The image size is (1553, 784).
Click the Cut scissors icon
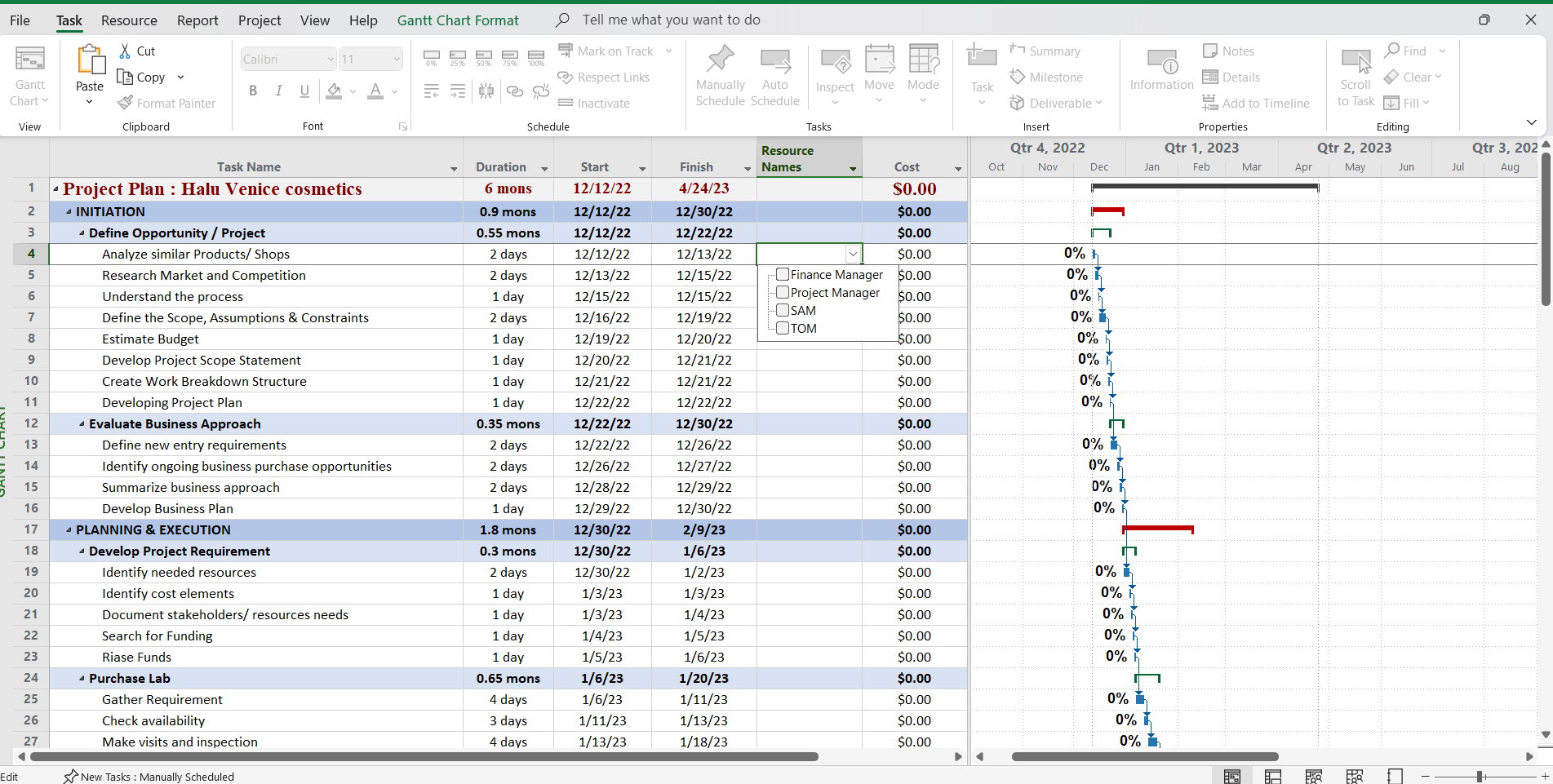tap(125, 51)
